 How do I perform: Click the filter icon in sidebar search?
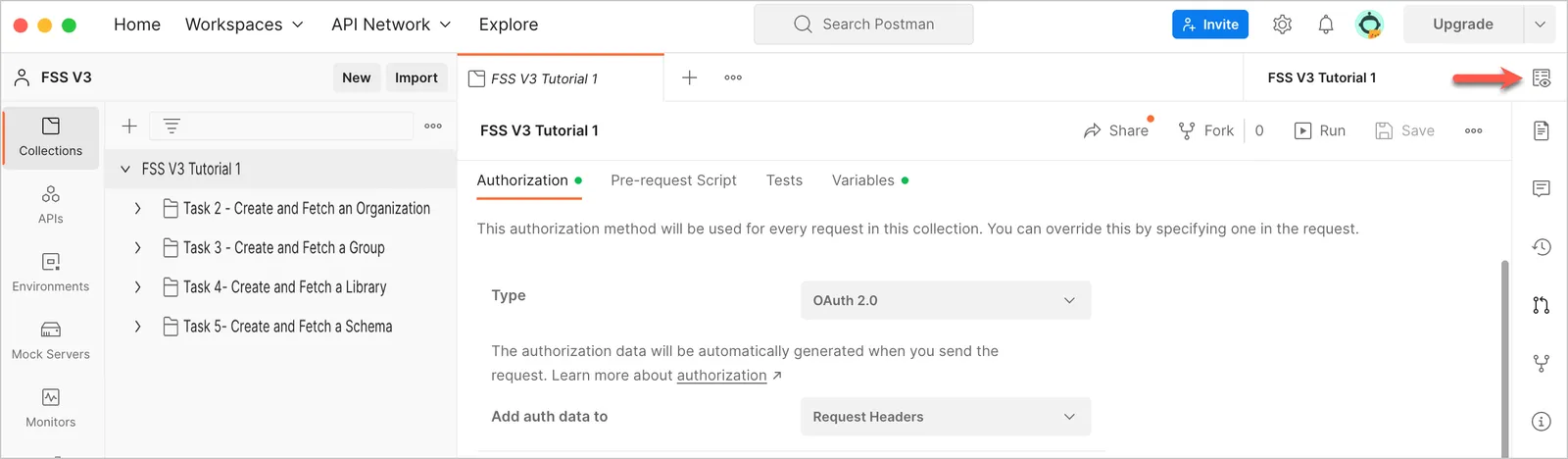coord(171,126)
